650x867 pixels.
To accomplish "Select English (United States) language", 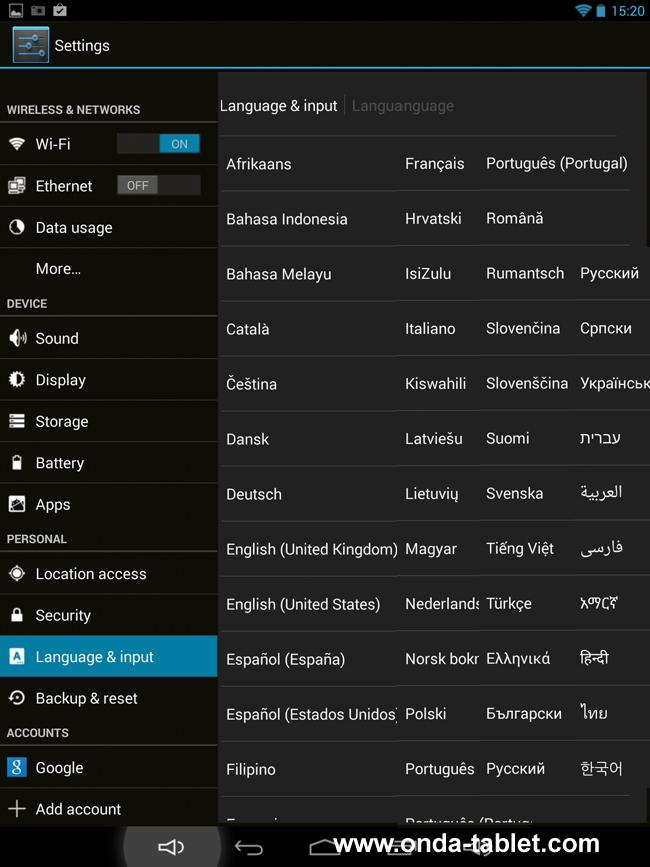I will tap(303, 604).
